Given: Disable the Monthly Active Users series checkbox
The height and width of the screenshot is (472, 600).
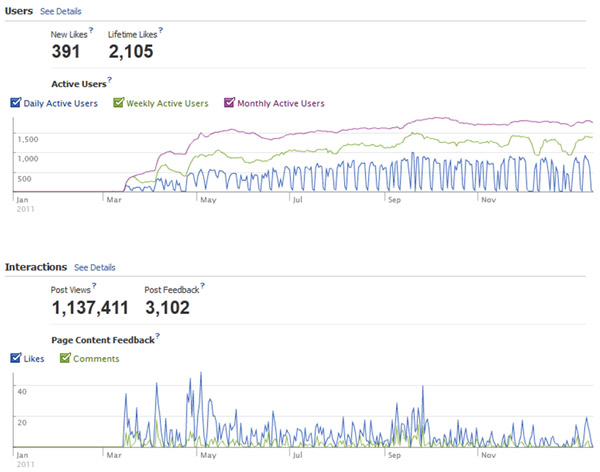Looking at the screenshot, I should (x=229, y=102).
